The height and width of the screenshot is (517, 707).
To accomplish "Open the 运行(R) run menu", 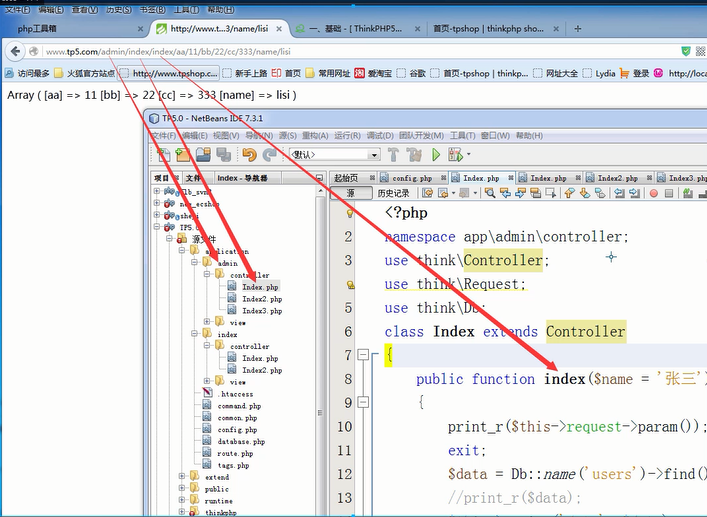I will point(347,136).
